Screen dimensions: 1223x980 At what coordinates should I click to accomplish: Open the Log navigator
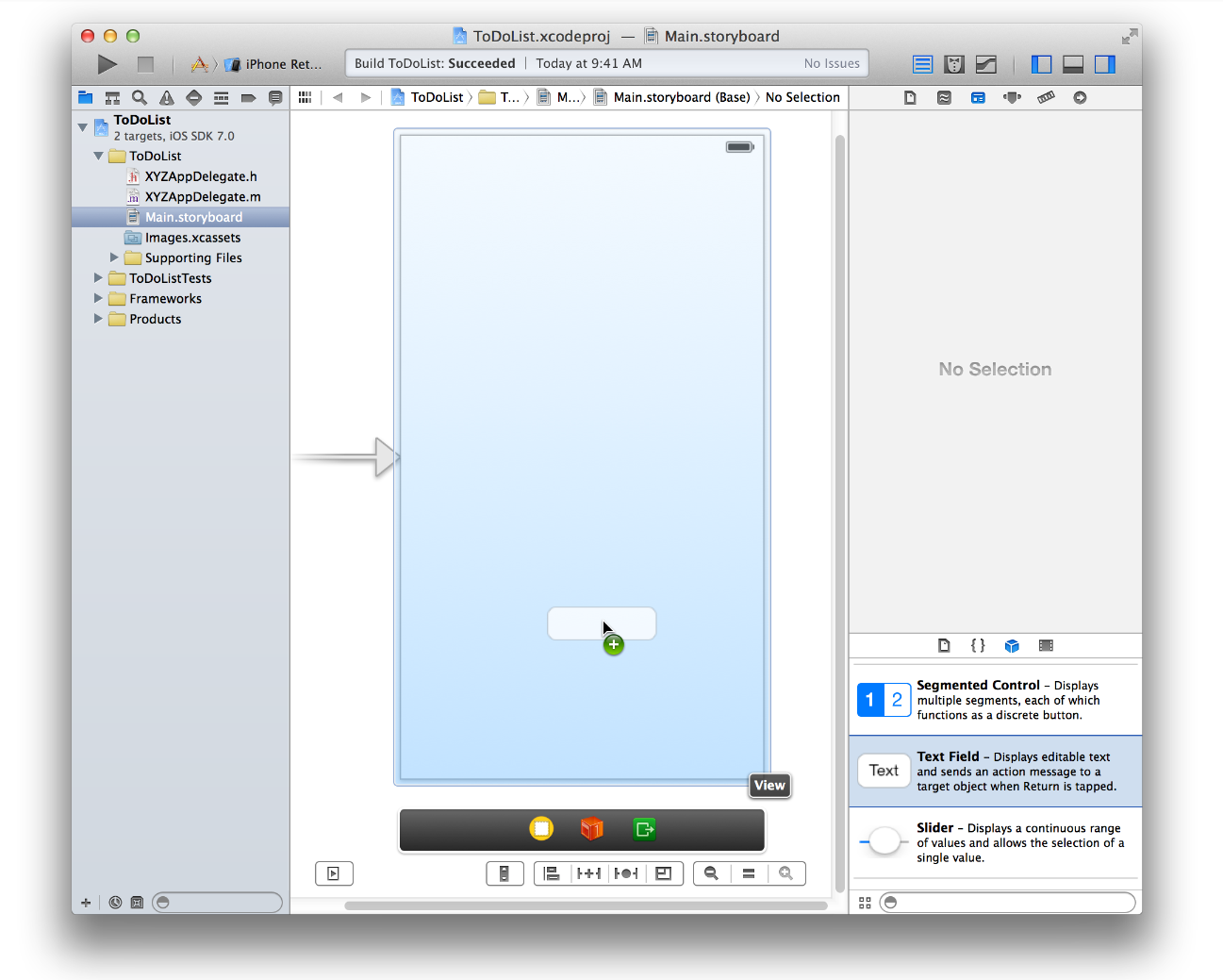tap(275, 97)
